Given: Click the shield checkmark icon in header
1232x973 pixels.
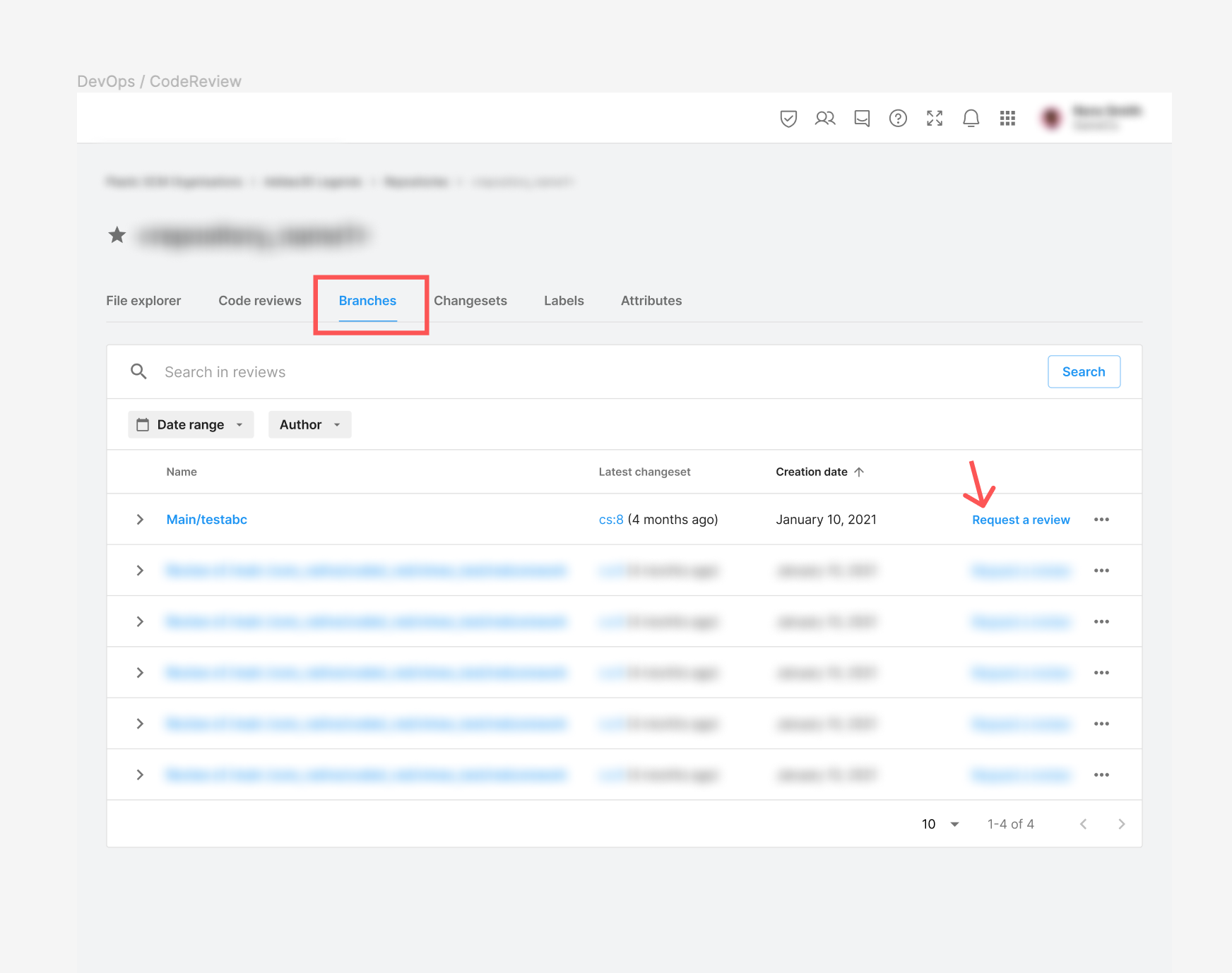Looking at the screenshot, I should 788,119.
